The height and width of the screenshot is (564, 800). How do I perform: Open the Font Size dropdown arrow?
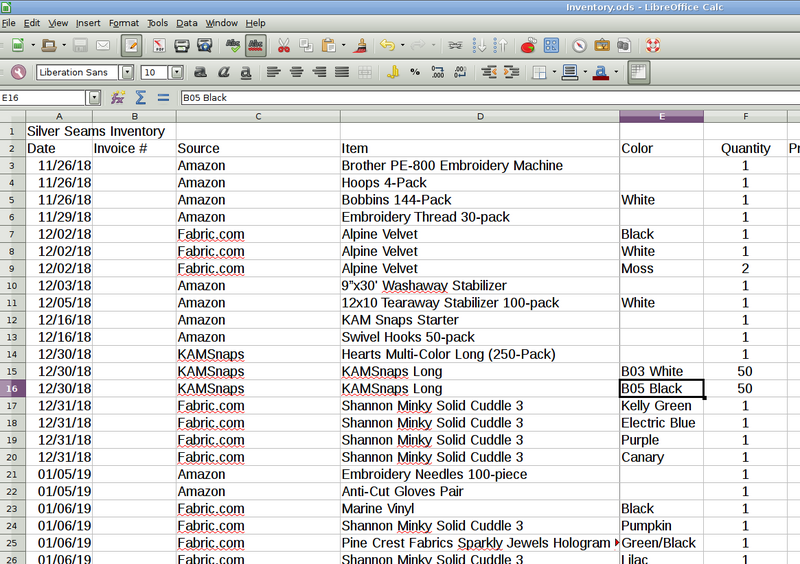click(177, 72)
